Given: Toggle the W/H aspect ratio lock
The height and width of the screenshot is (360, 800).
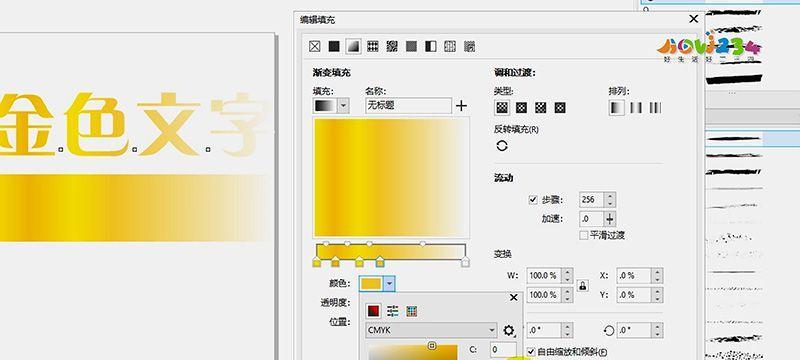Looking at the screenshot, I should click(x=583, y=286).
